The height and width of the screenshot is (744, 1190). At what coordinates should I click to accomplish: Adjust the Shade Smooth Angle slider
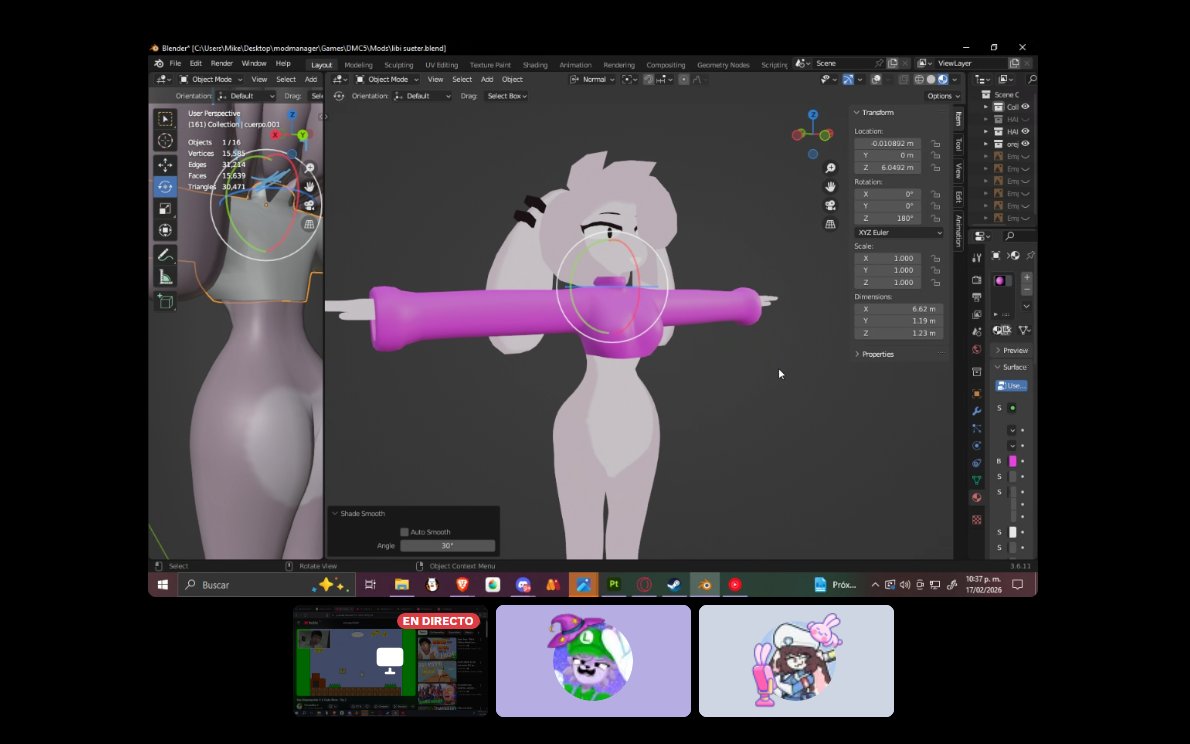[x=448, y=546]
